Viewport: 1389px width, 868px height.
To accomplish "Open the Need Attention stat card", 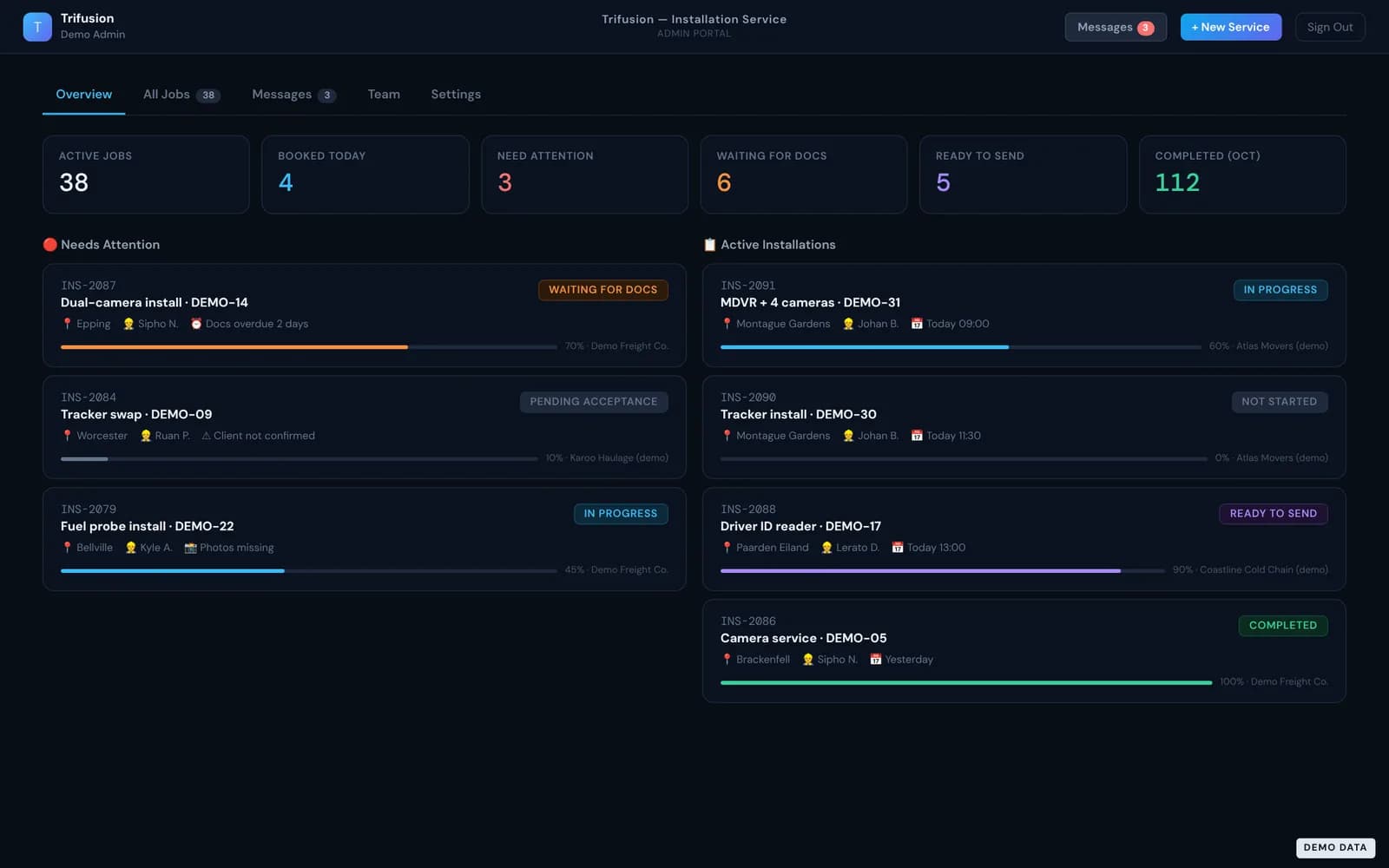I will click(x=584, y=174).
